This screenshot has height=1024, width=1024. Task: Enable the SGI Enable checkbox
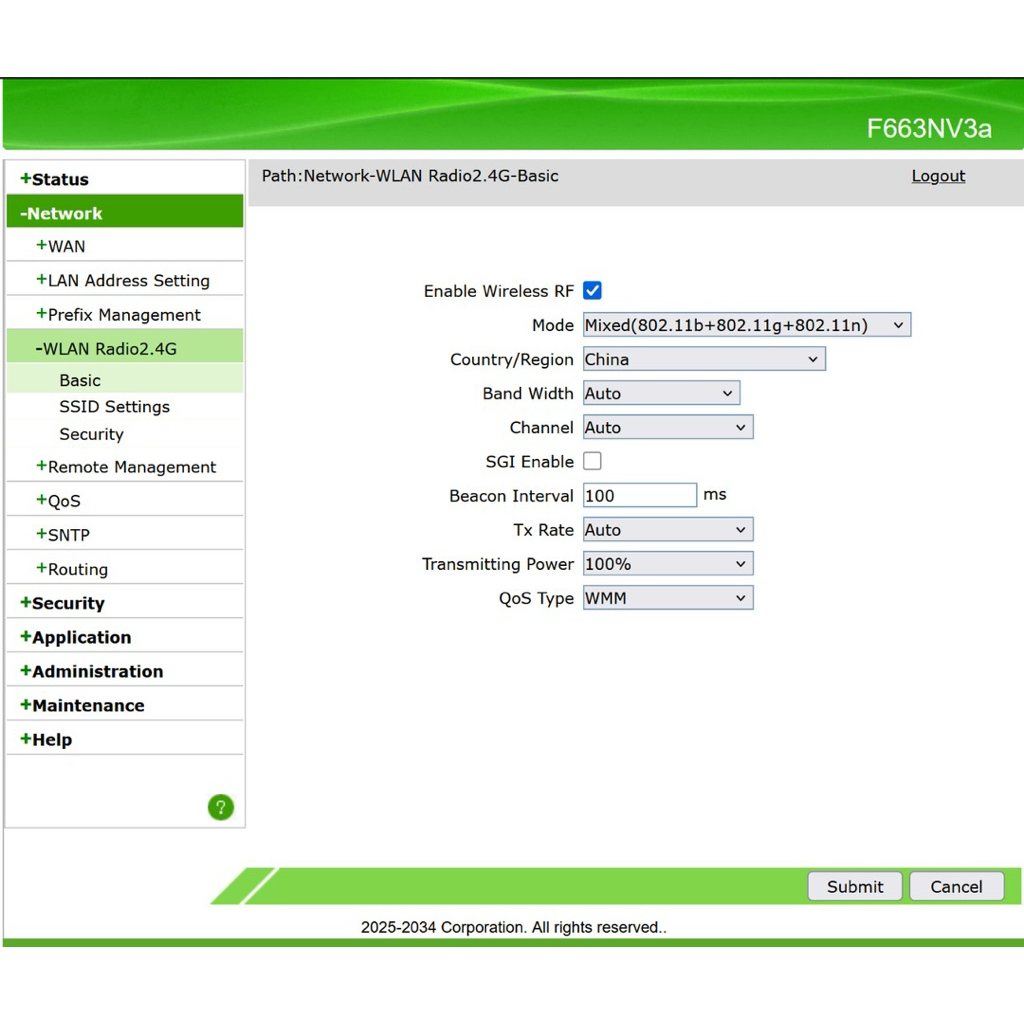tap(592, 461)
